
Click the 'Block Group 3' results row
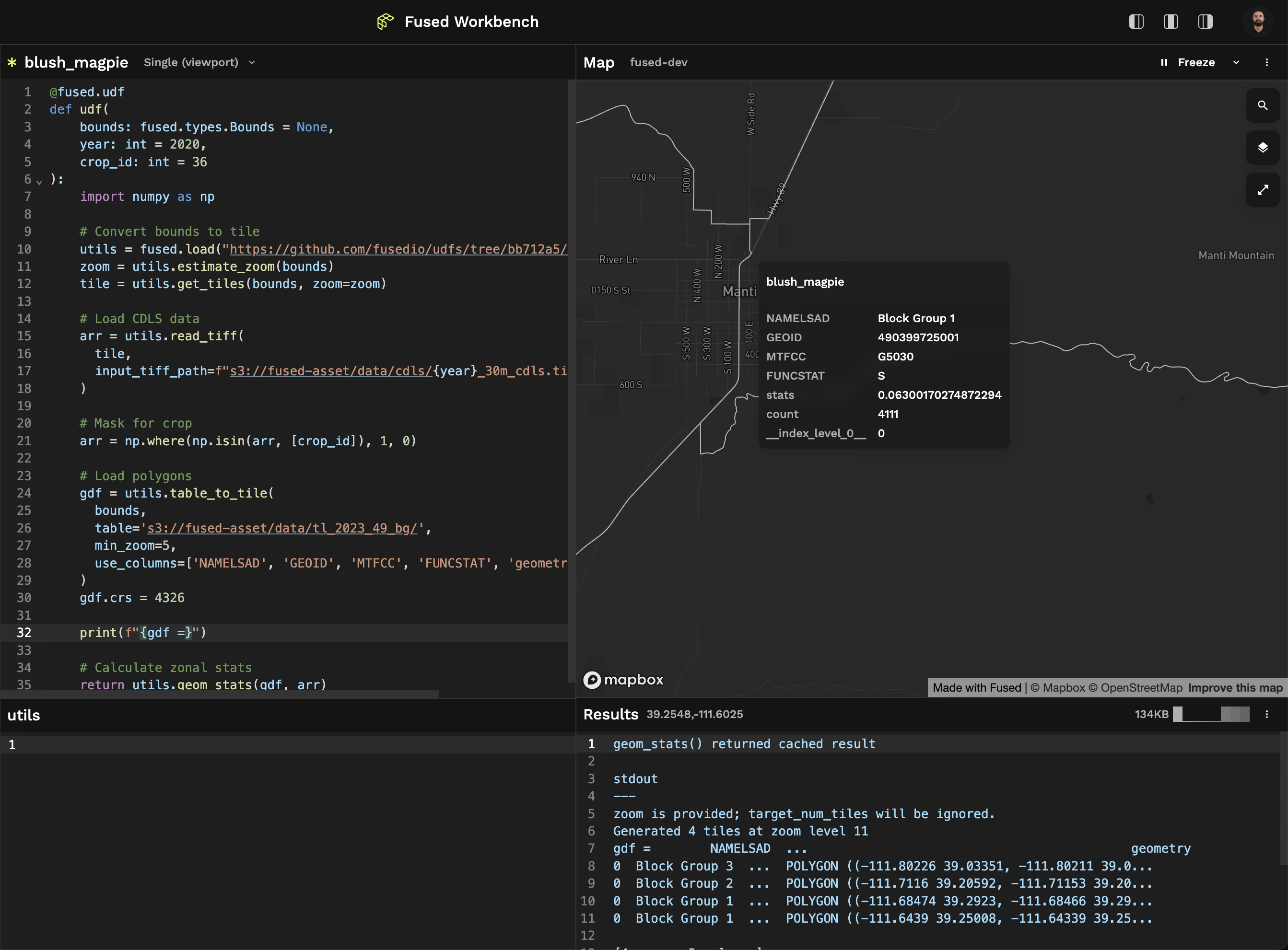pos(882,866)
